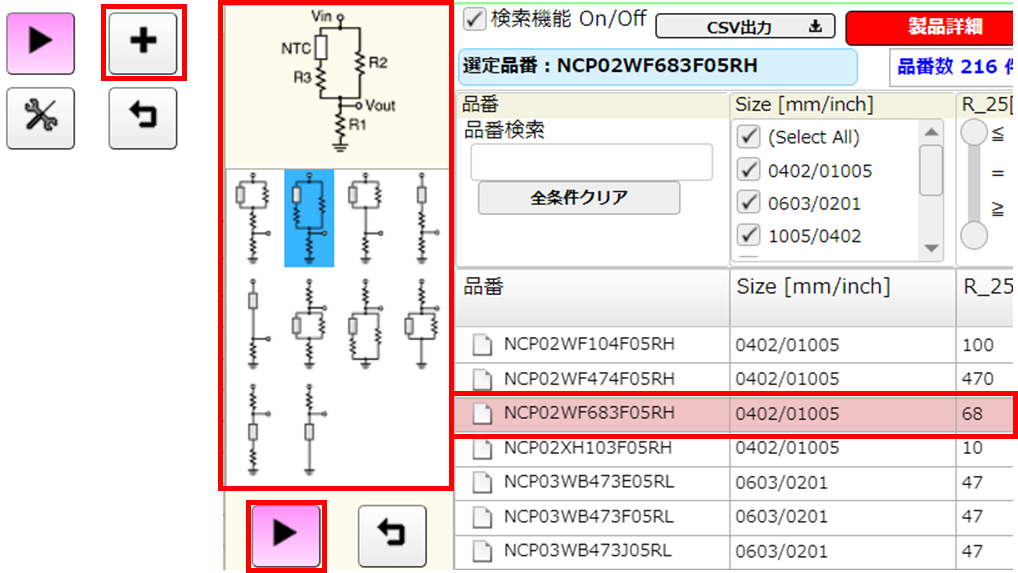Uncheck the 0603/0201 size filter
This screenshot has width=1018, height=573.
pyautogui.click(x=747, y=203)
